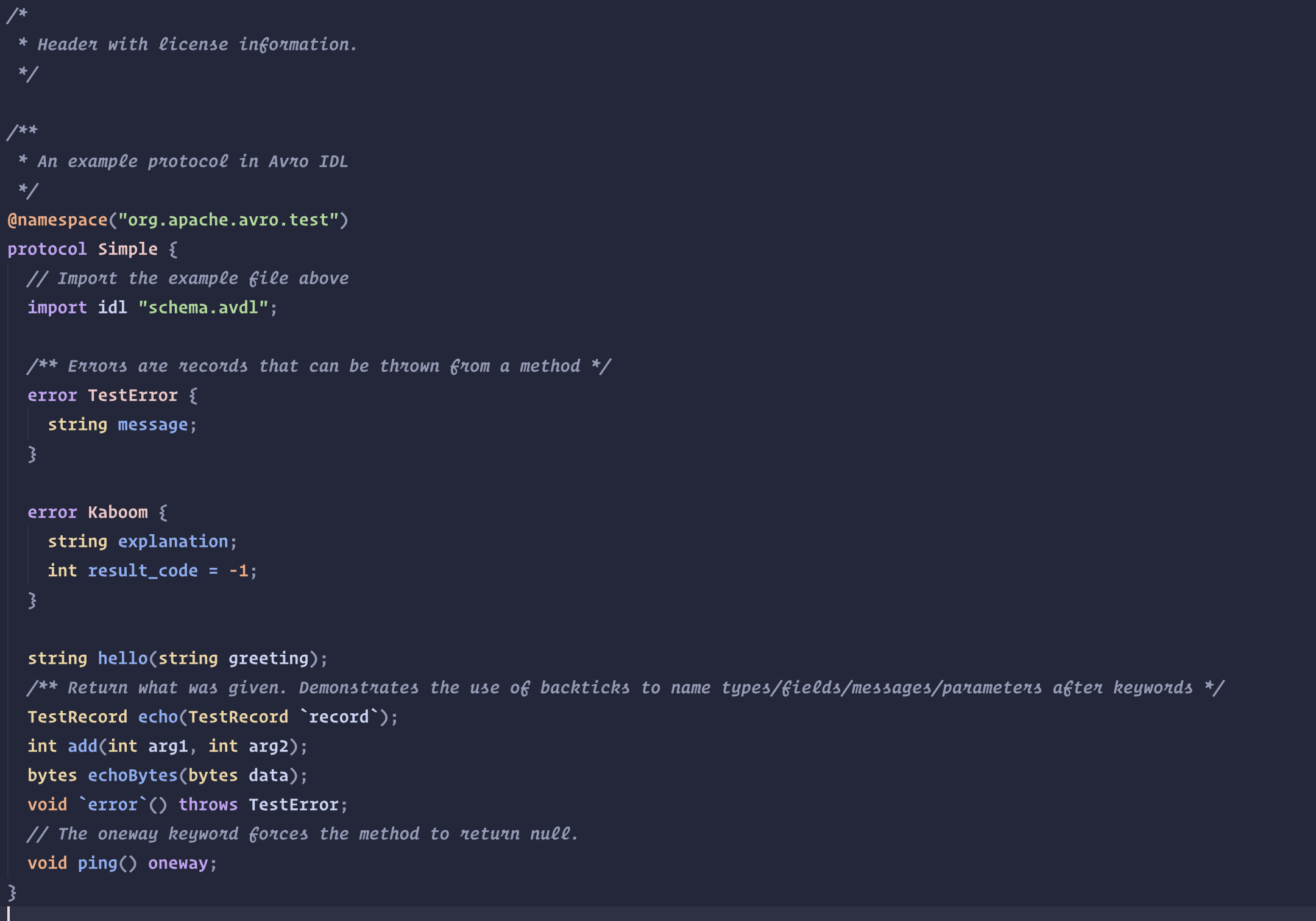The image size is (1316, 921).
Task: Click the 'hello' method name
Action: coord(123,658)
